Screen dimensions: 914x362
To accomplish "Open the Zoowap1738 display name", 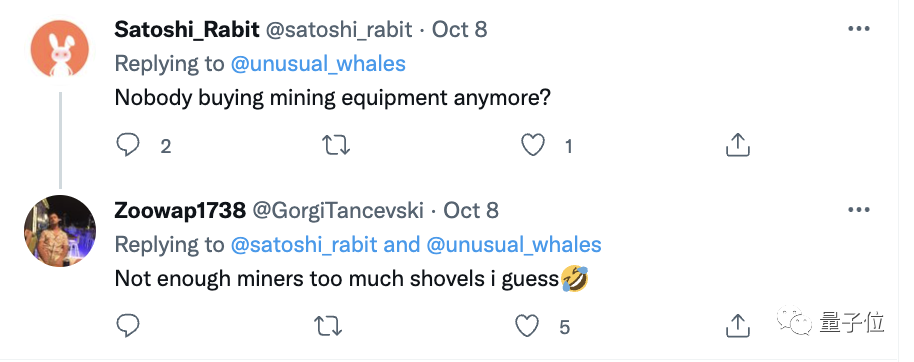I will [x=180, y=210].
